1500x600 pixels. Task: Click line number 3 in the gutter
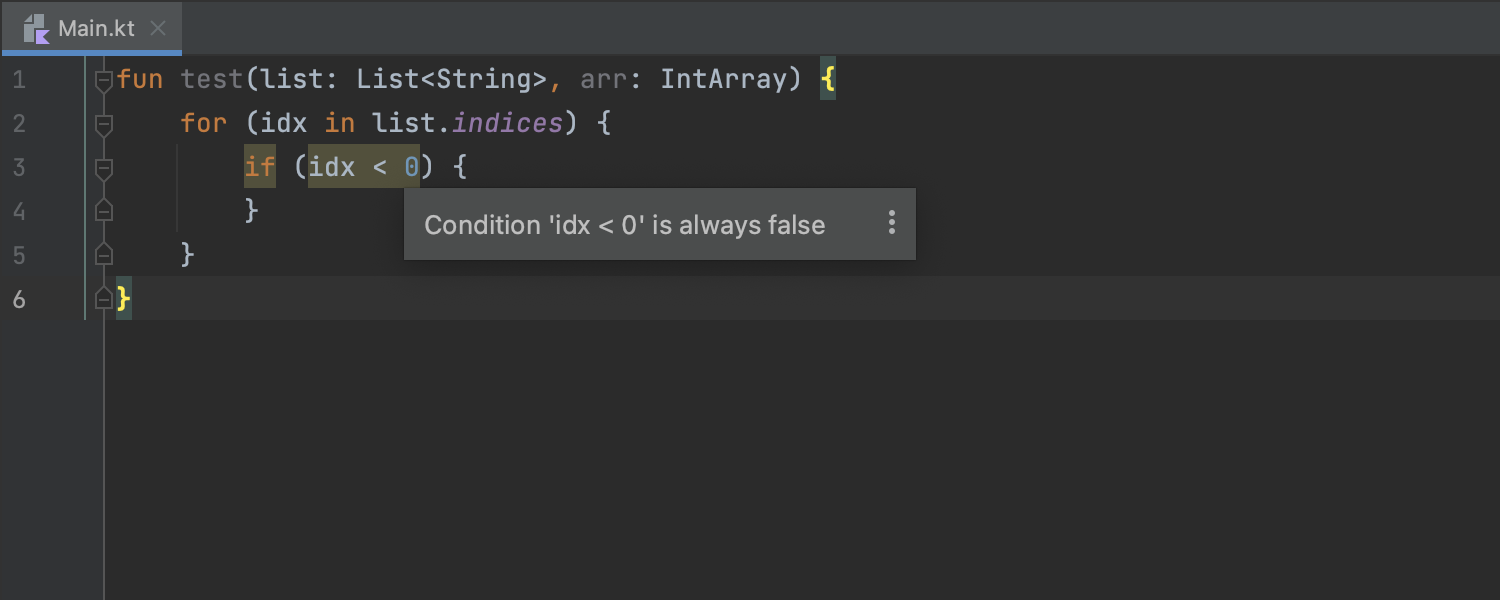19,167
